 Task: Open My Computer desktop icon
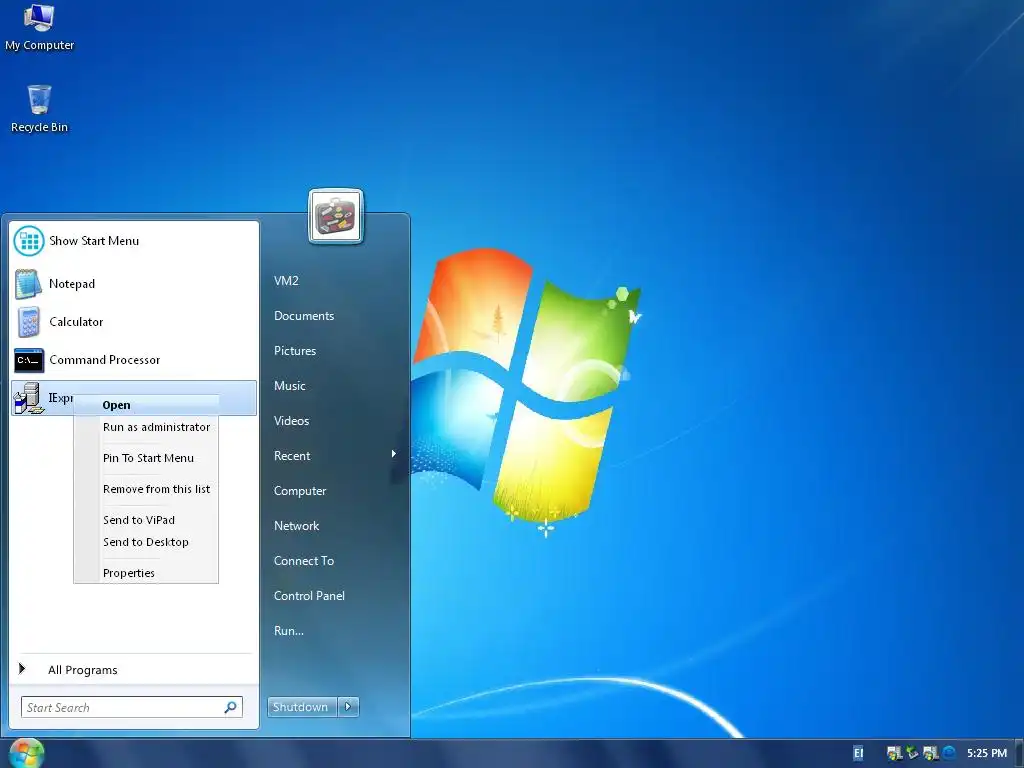point(39,27)
